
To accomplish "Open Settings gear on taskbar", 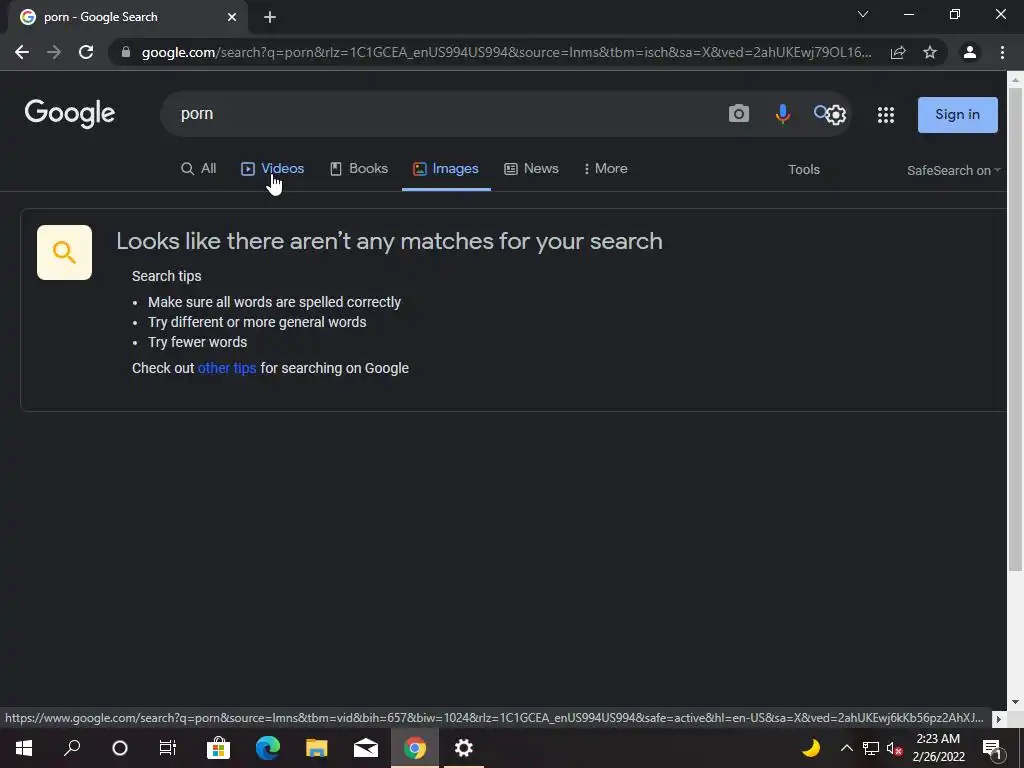I will (464, 748).
